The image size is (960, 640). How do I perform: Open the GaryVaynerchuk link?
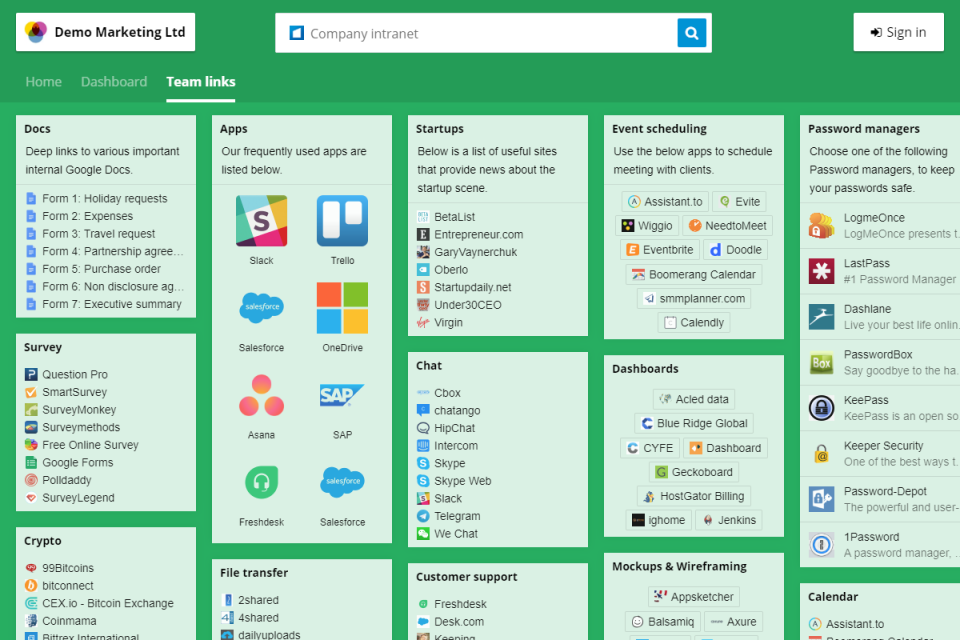coord(476,252)
